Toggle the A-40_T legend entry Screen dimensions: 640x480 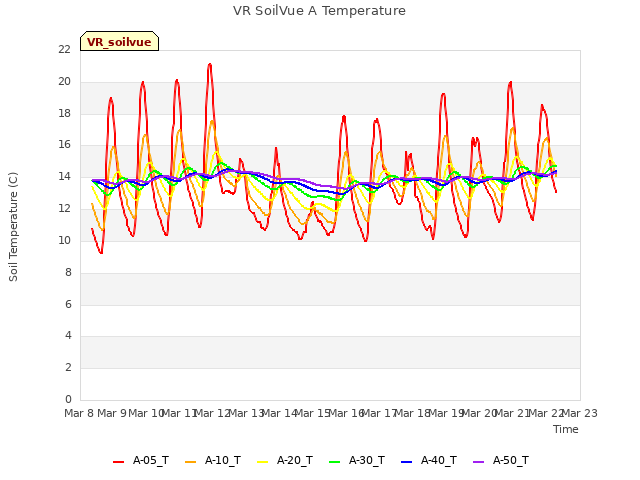(x=429, y=460)
